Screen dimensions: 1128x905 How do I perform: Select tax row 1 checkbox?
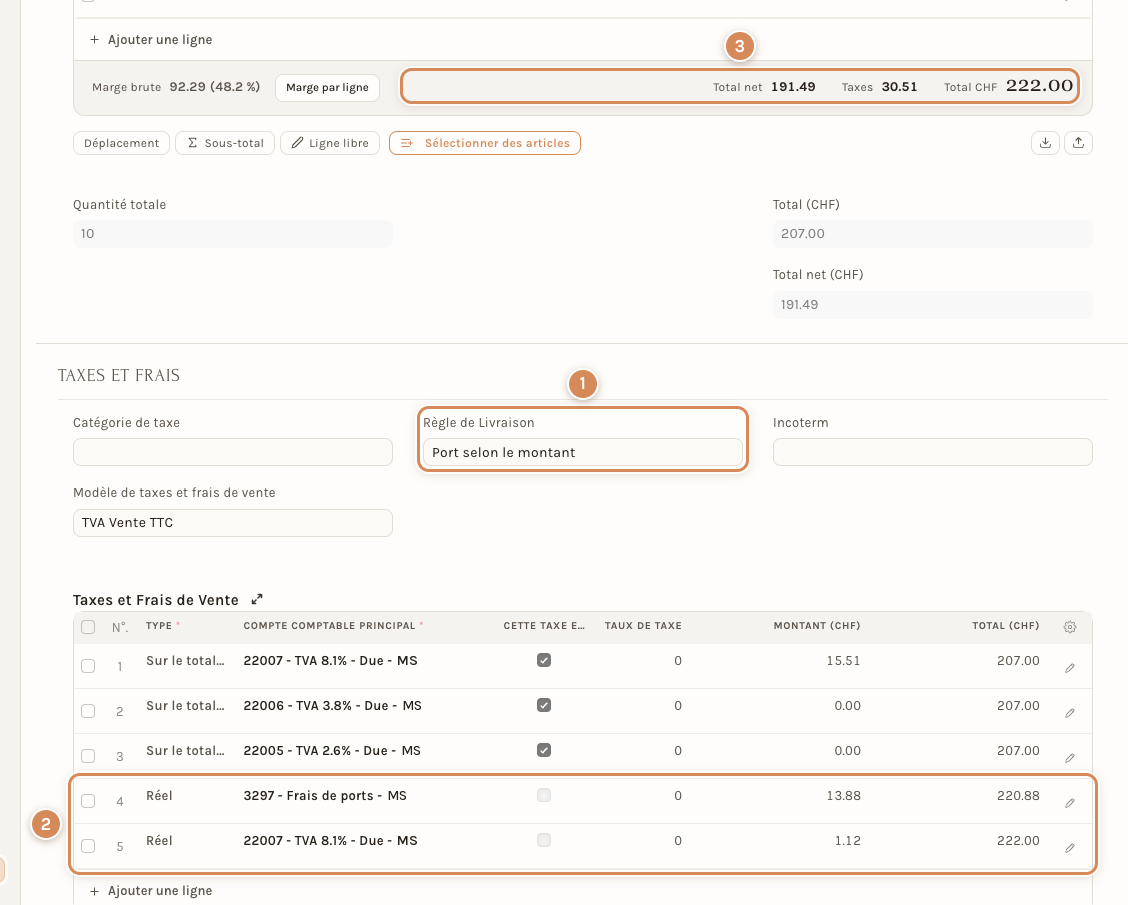88,666
